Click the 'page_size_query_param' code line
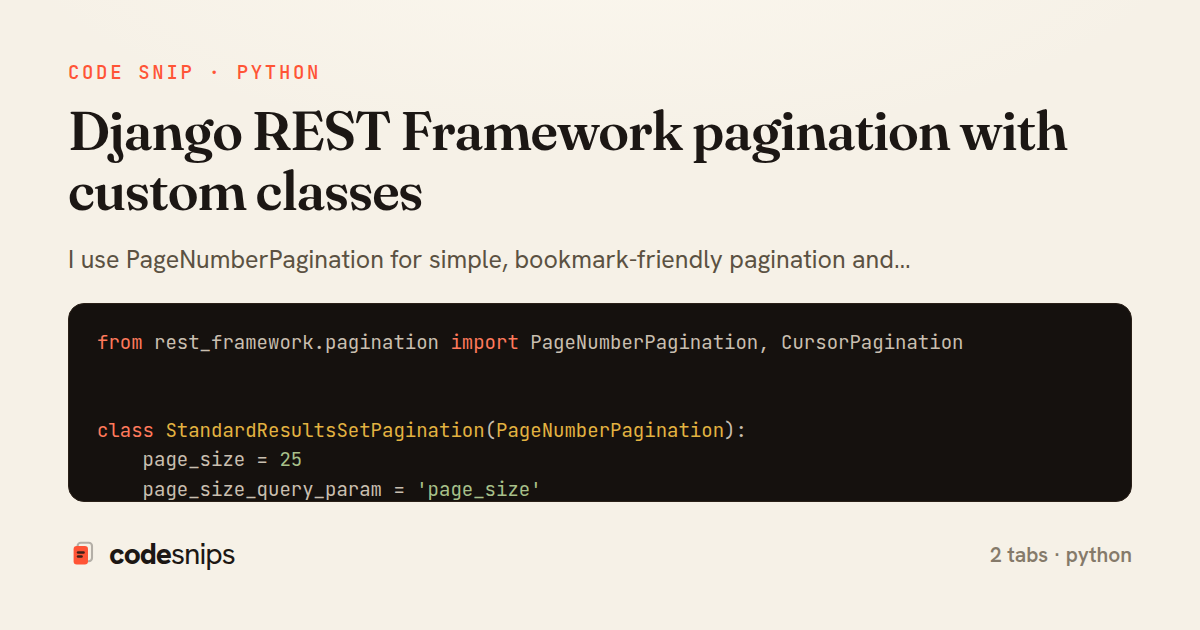Screen dimensions: 1200x630 [341, 489]
